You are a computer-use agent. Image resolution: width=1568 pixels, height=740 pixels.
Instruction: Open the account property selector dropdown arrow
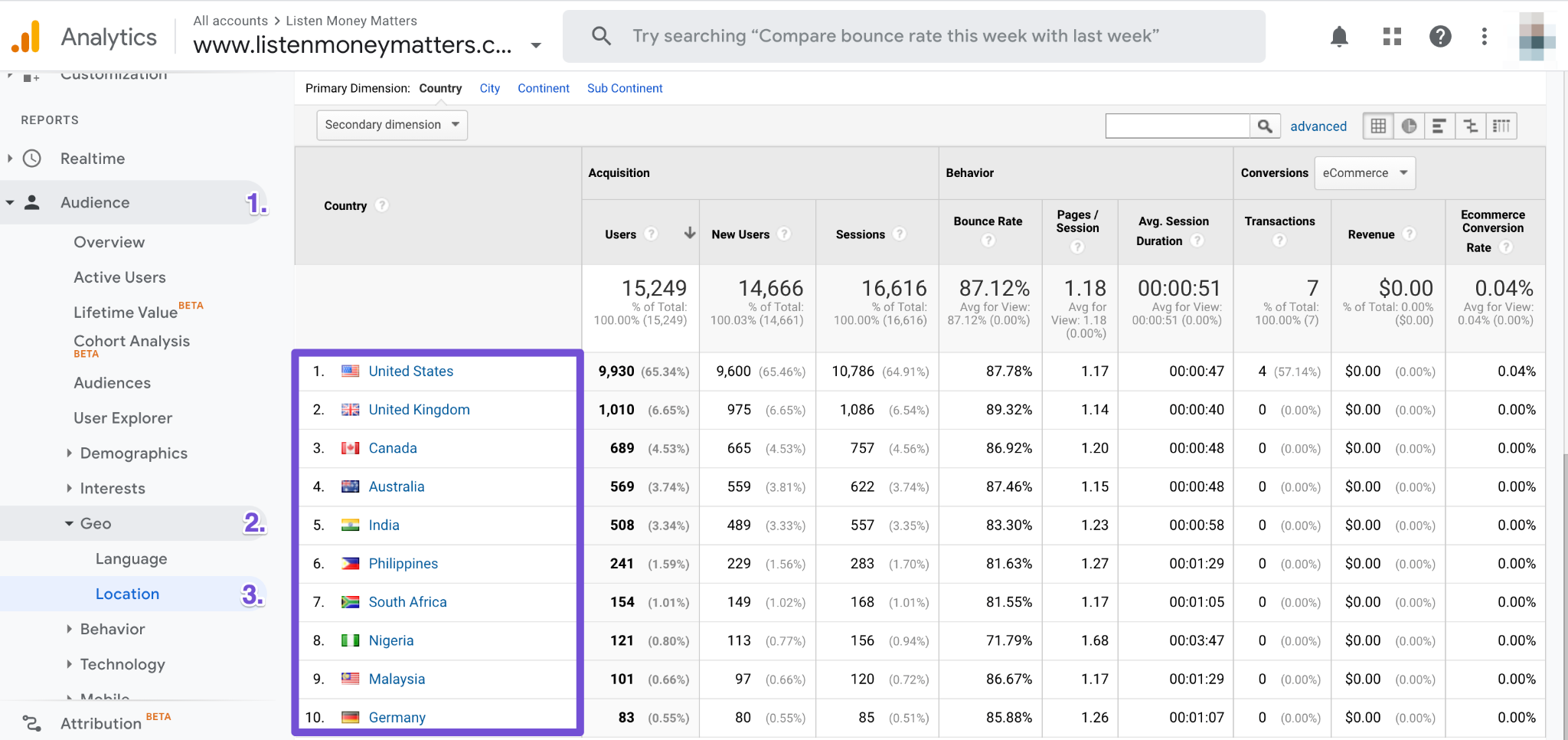click(x=536, y=45)
